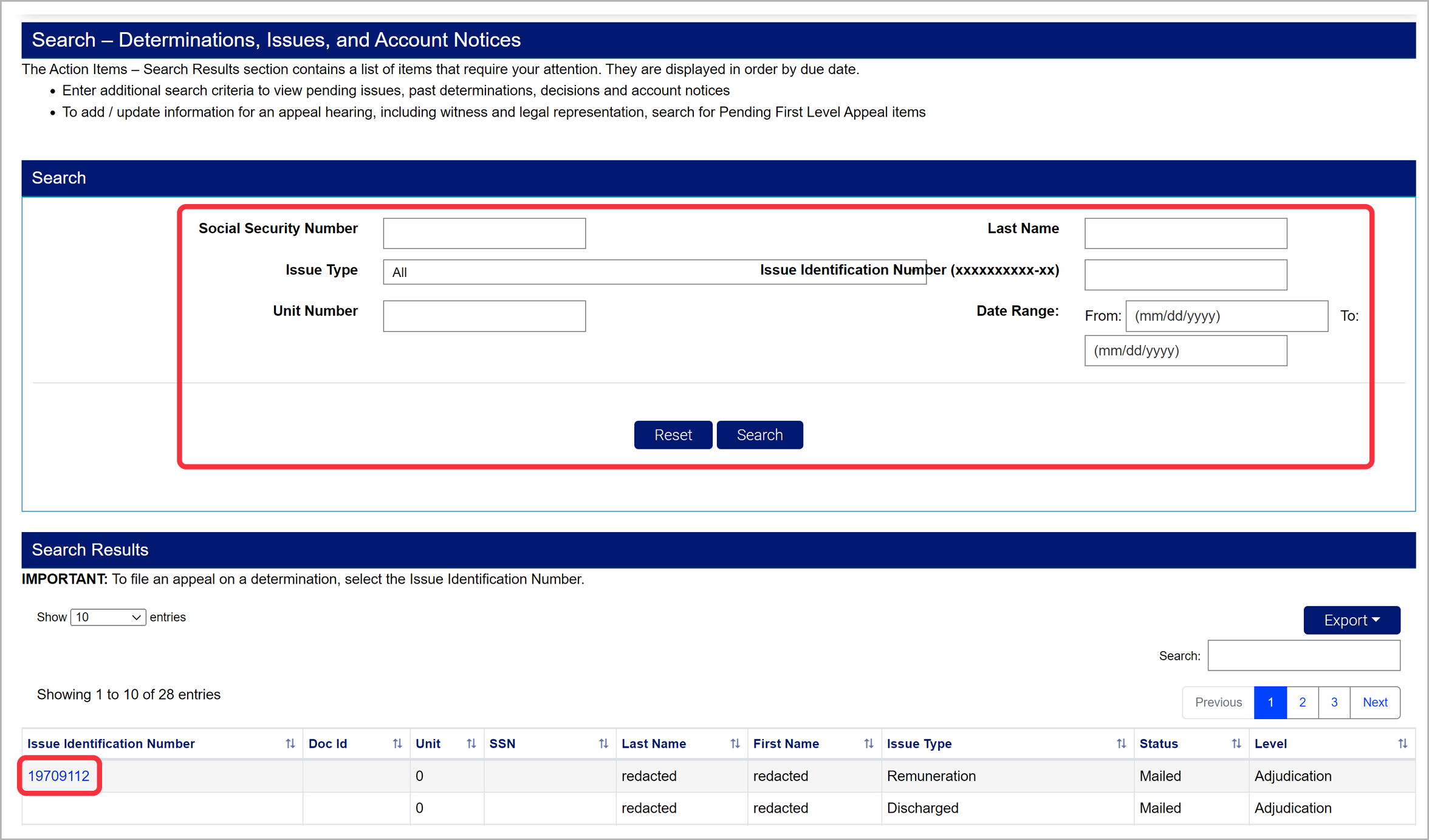Viewport: 1429px width, 840px height.
Task: Click the Date Range From field
Action: coord(1226,316)
